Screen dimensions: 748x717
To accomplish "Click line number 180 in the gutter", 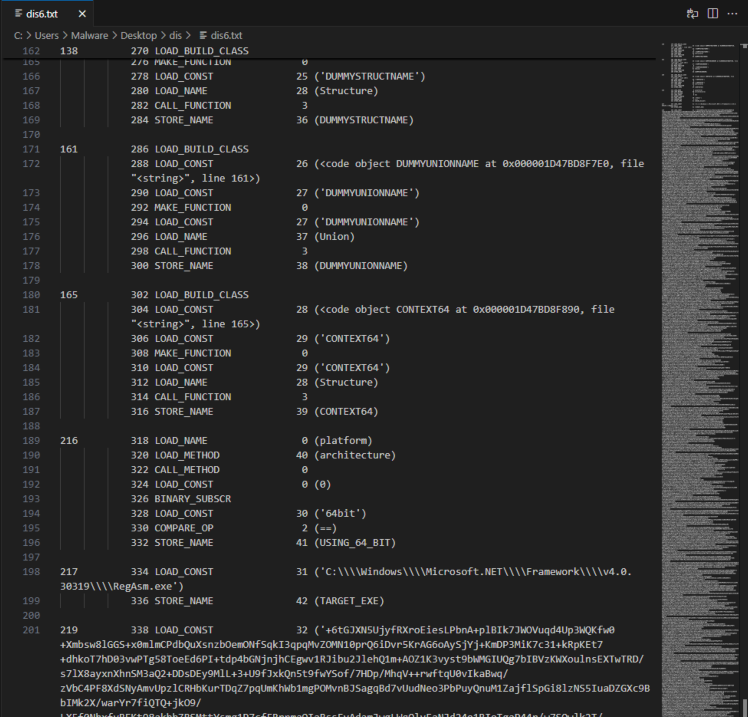I will pyautogui.click(x=31, y=295).
